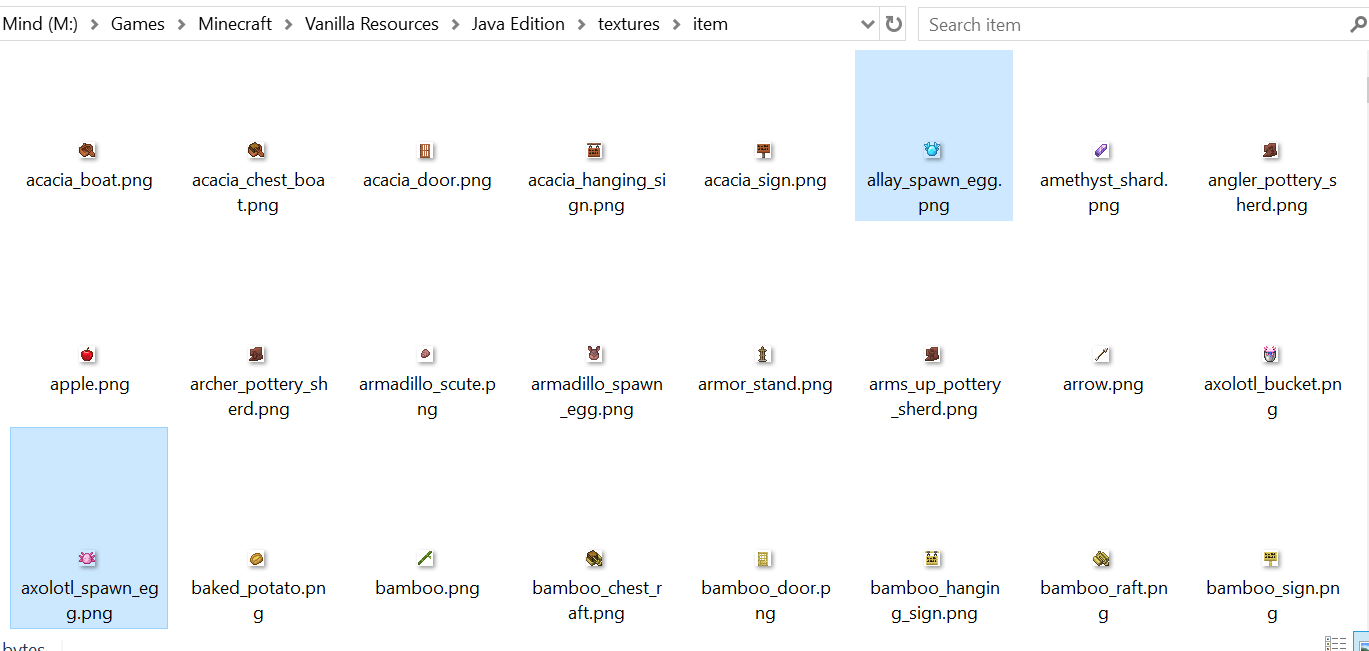This screenshot has width=1369, height=651.
Task: Select the bamboo_sign.png icon
Action: click(1271, 558)
